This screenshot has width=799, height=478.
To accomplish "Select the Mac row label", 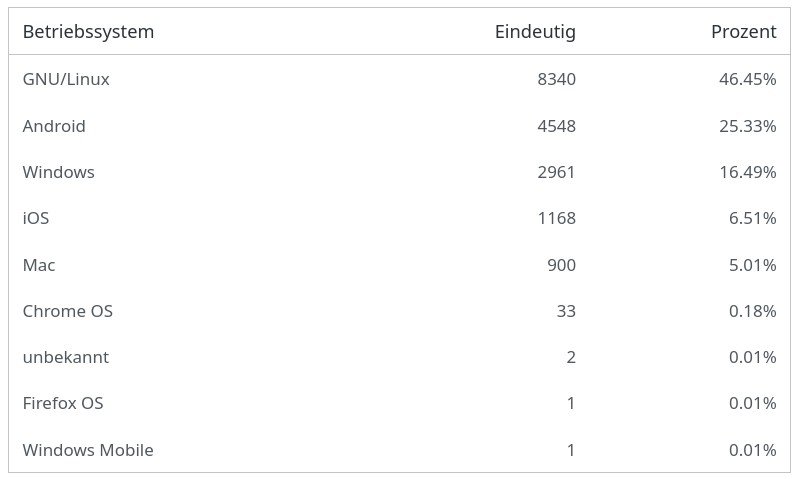I will [x=39, y=265].
